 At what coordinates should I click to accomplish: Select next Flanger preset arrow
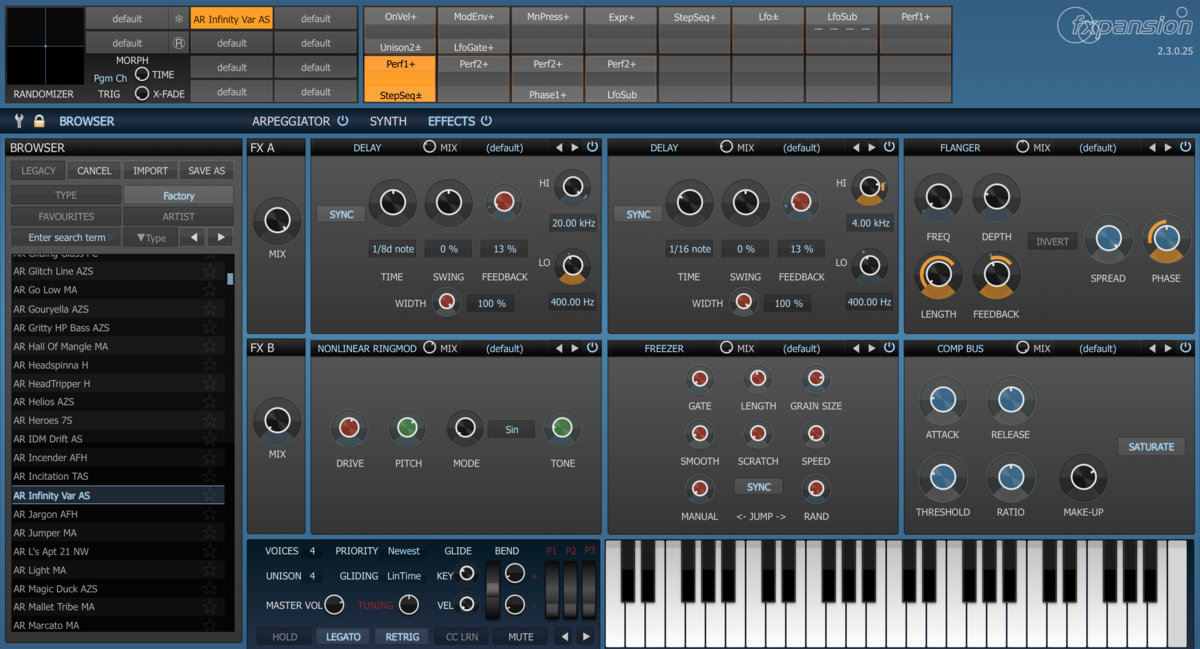click(x=1168, y=148)
